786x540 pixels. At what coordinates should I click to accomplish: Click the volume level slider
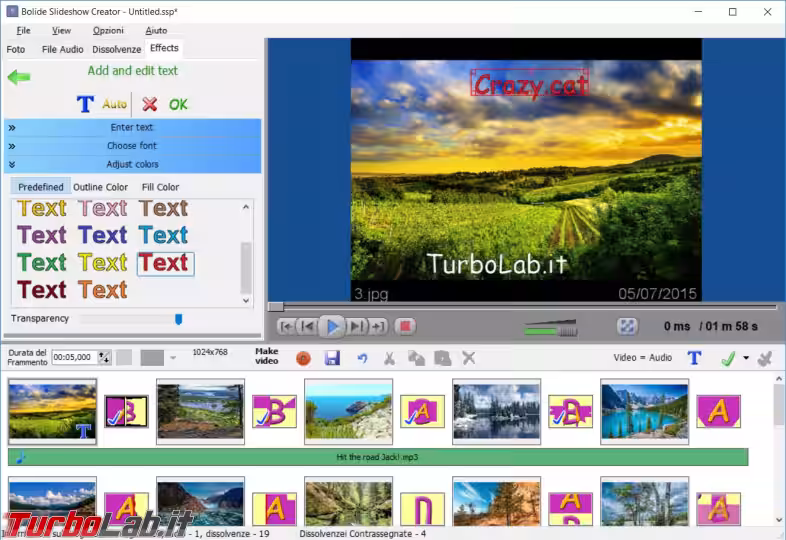pos(550,328)
